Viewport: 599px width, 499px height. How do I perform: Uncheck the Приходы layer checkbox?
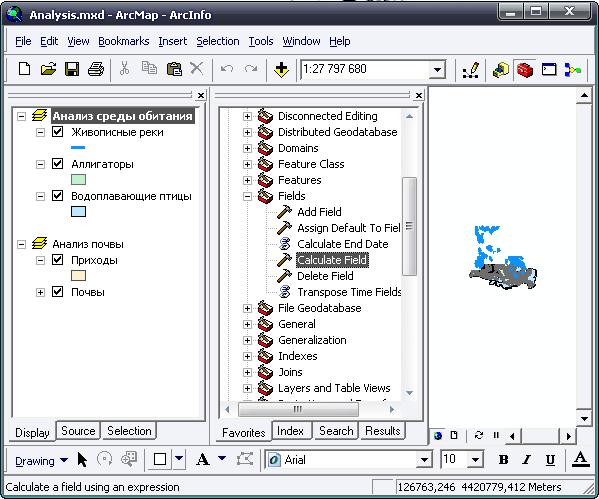[x=57, y=260]
